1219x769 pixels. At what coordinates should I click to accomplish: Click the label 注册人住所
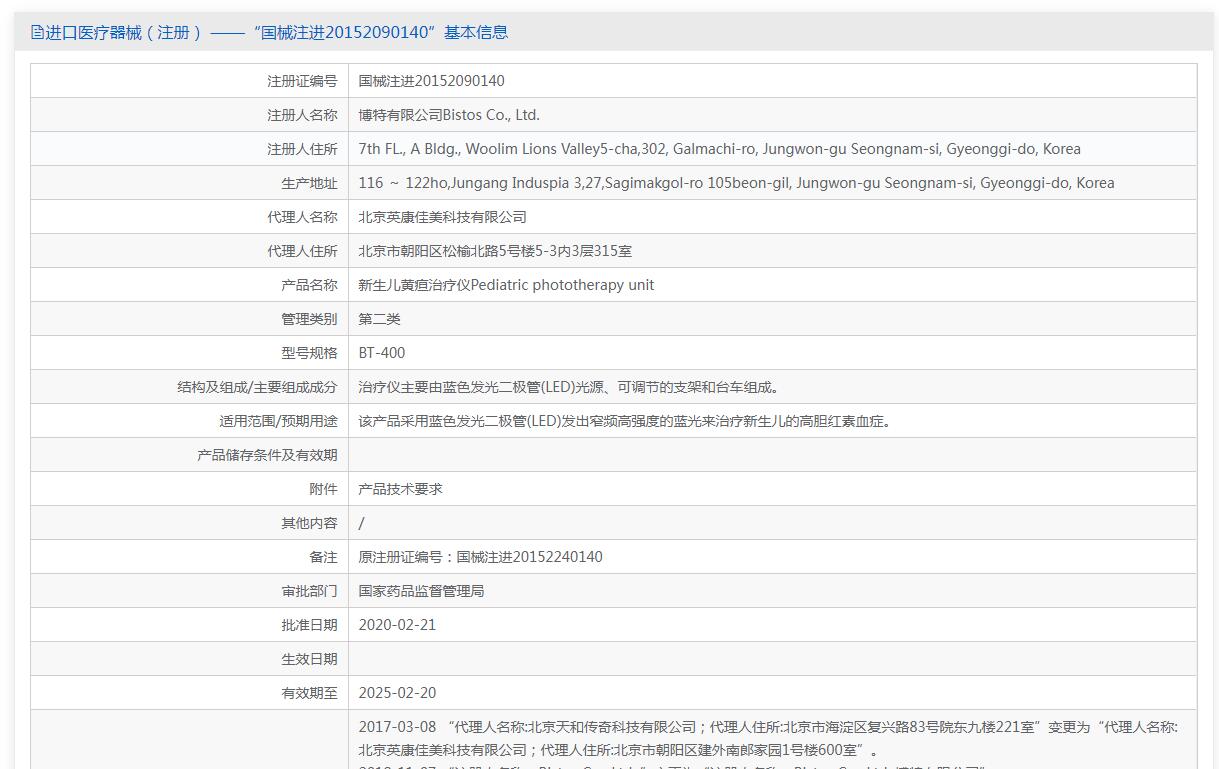(x=302, y=149)
